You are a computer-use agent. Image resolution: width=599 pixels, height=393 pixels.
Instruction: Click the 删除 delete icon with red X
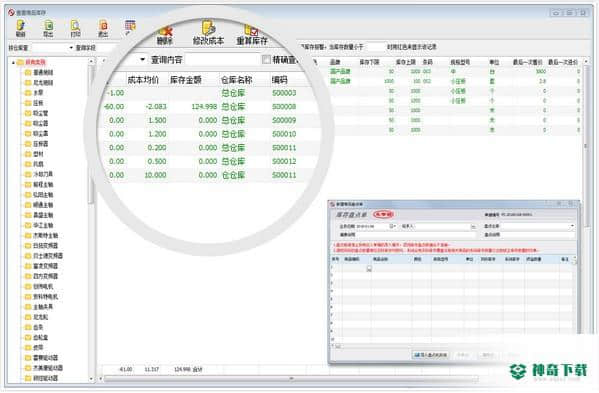coord(165,36)
